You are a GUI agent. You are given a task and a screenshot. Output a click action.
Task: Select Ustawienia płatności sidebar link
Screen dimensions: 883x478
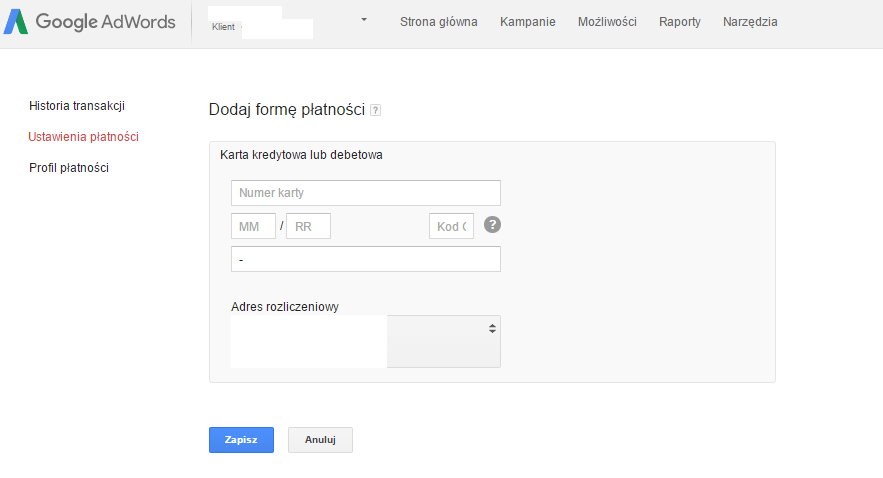point(83,137)
